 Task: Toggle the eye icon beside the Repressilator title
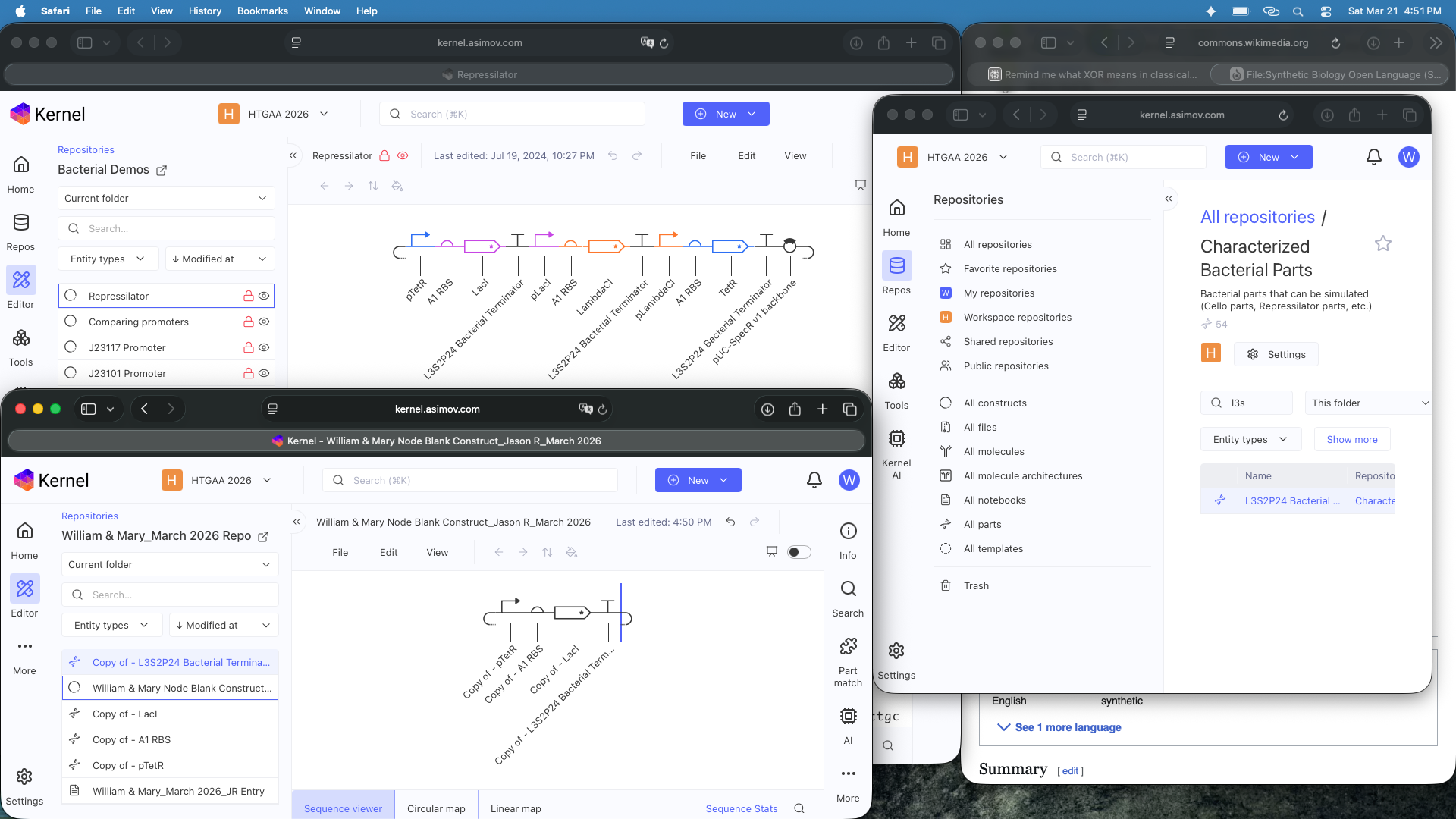(403, 155)
